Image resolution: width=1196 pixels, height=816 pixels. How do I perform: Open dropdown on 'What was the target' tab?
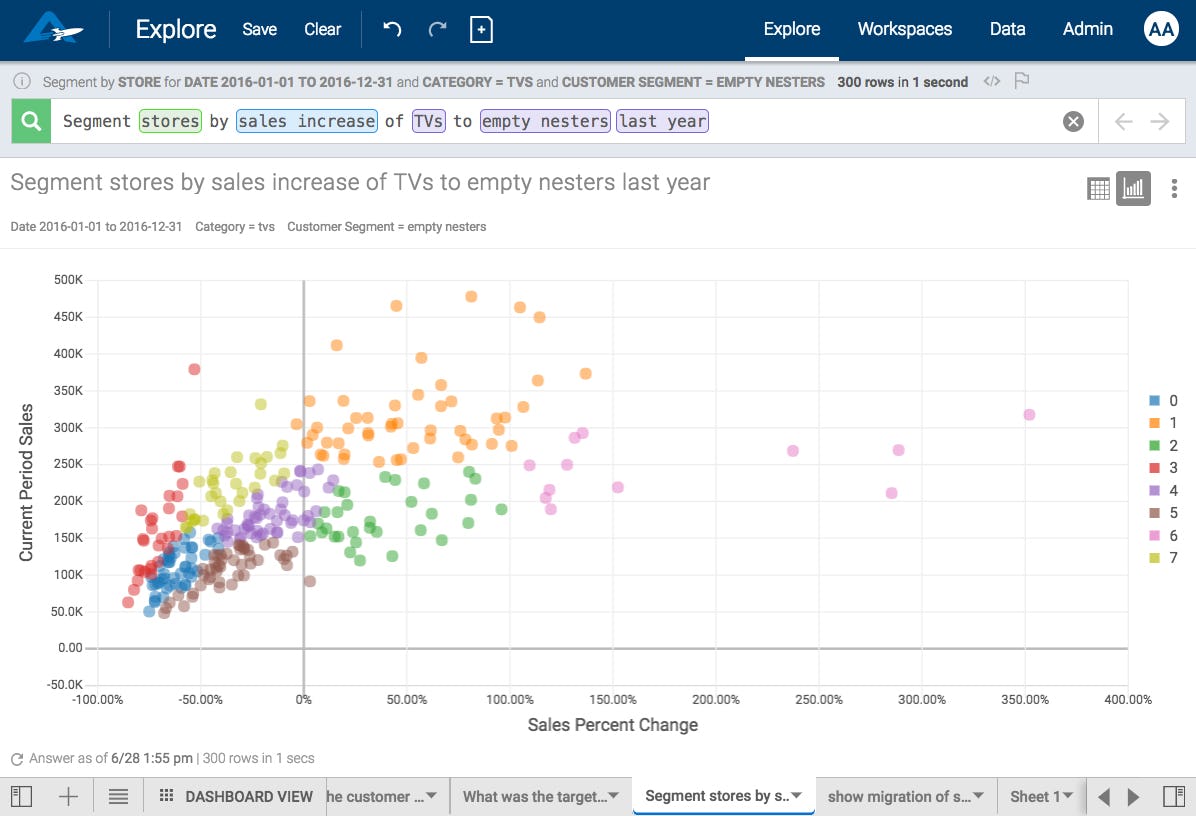pos(613,795)
